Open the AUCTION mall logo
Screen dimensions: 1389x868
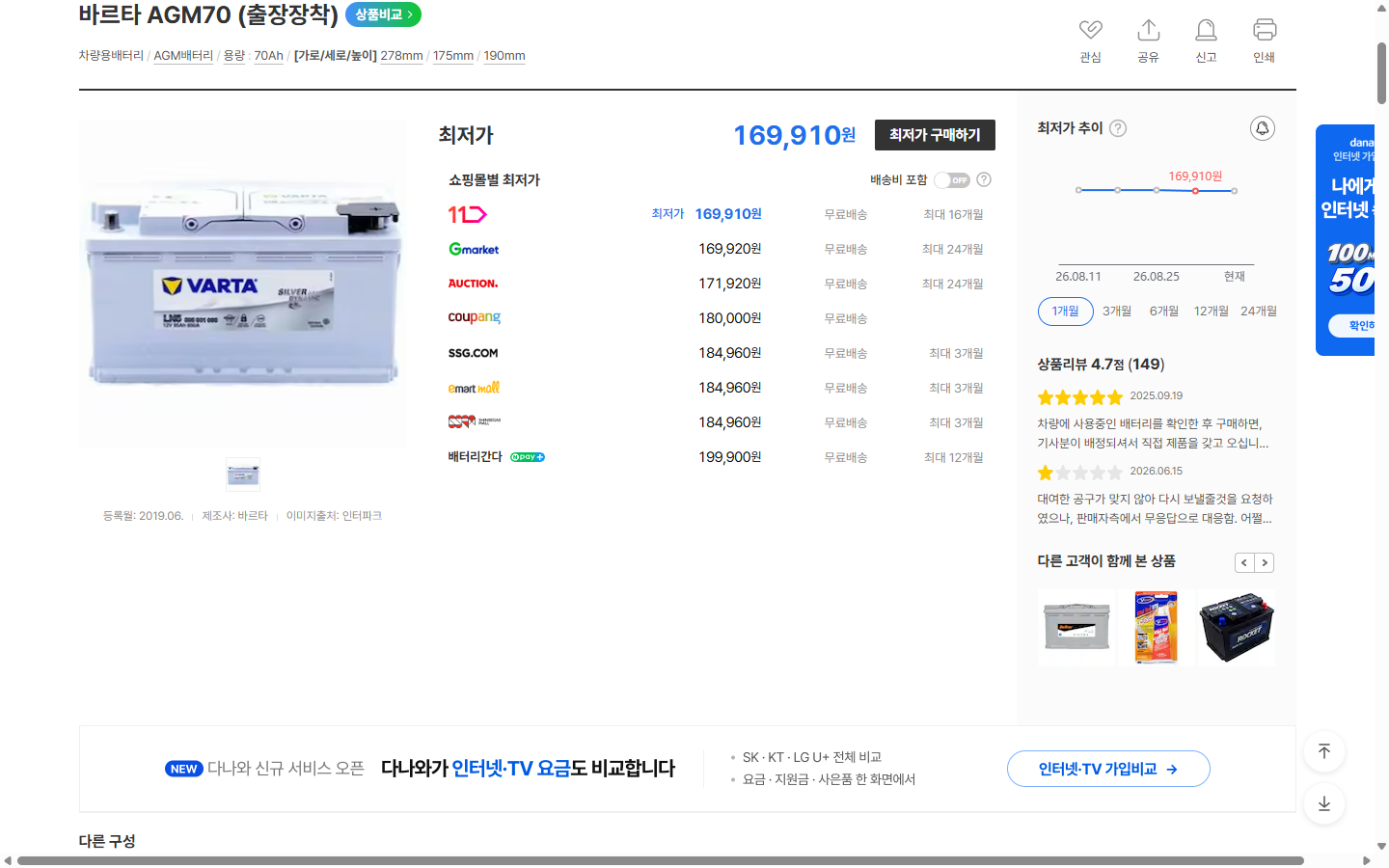tap(473, 284)
